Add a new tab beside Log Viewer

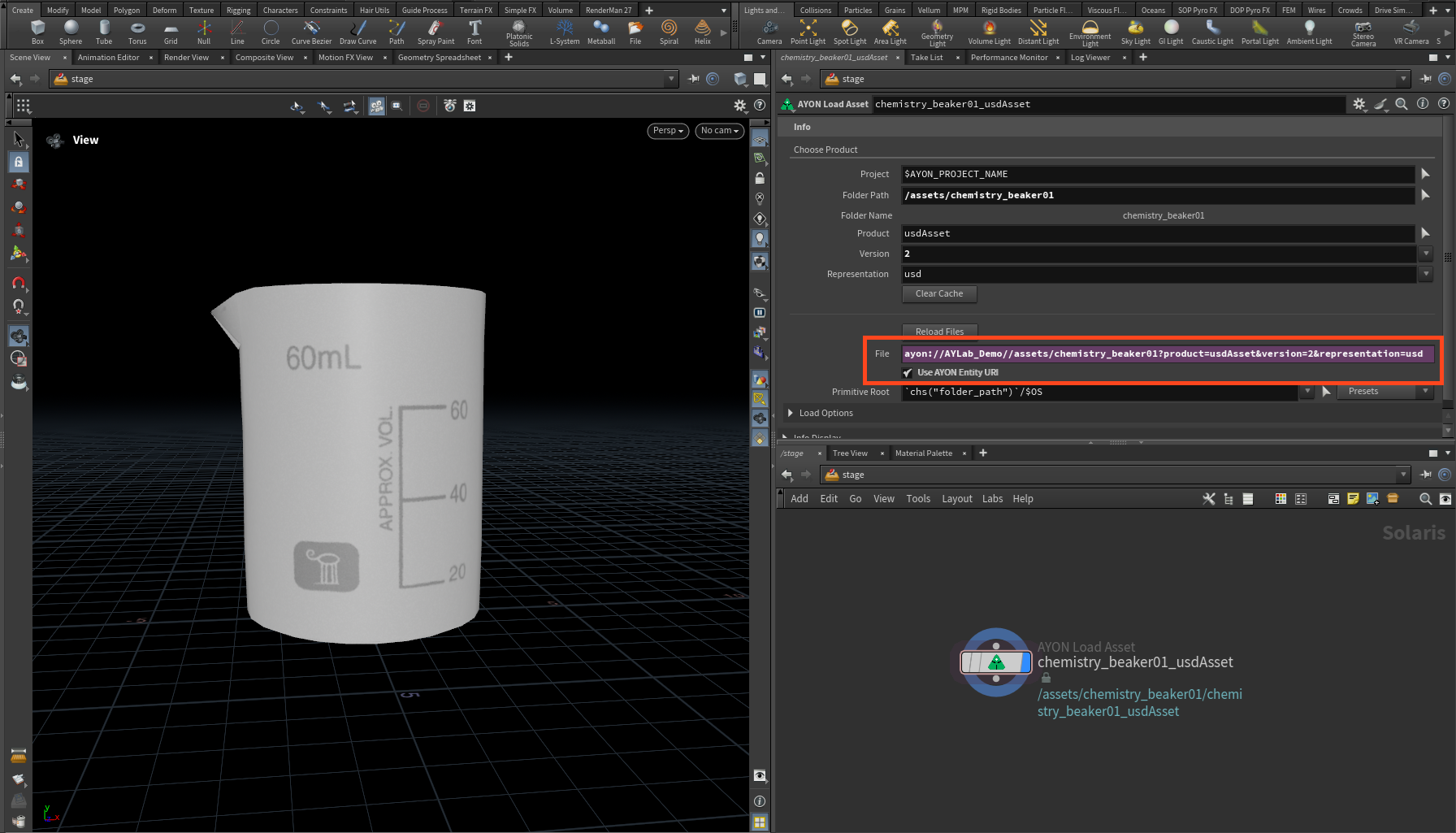click(x=1143, y=58)
